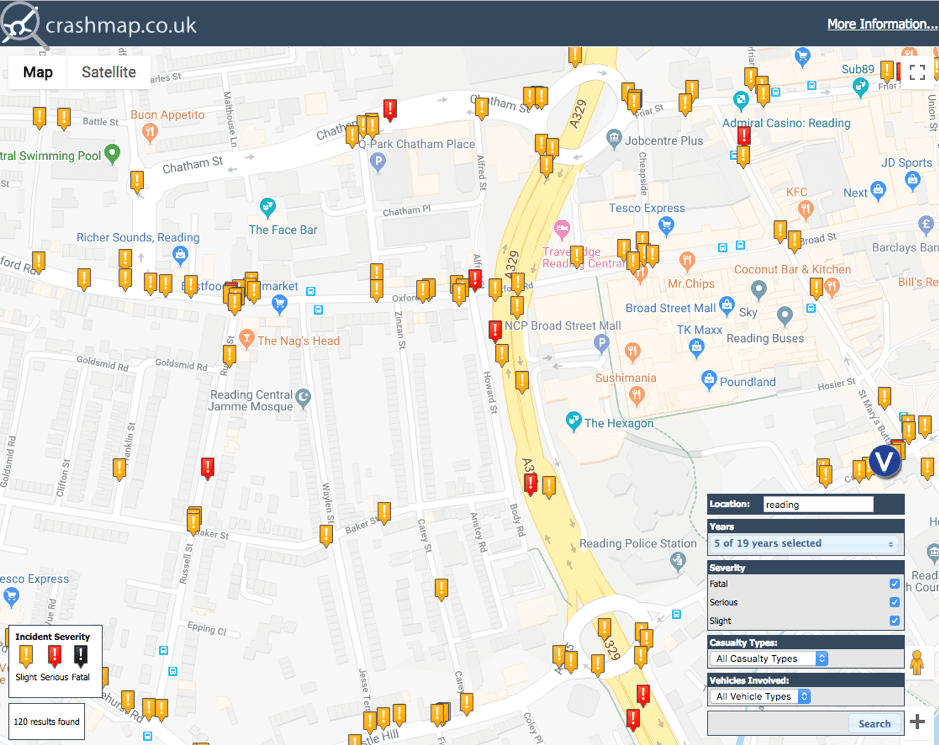Click the blue V marker
Screen dimensions: 939x745
point(885,462)
